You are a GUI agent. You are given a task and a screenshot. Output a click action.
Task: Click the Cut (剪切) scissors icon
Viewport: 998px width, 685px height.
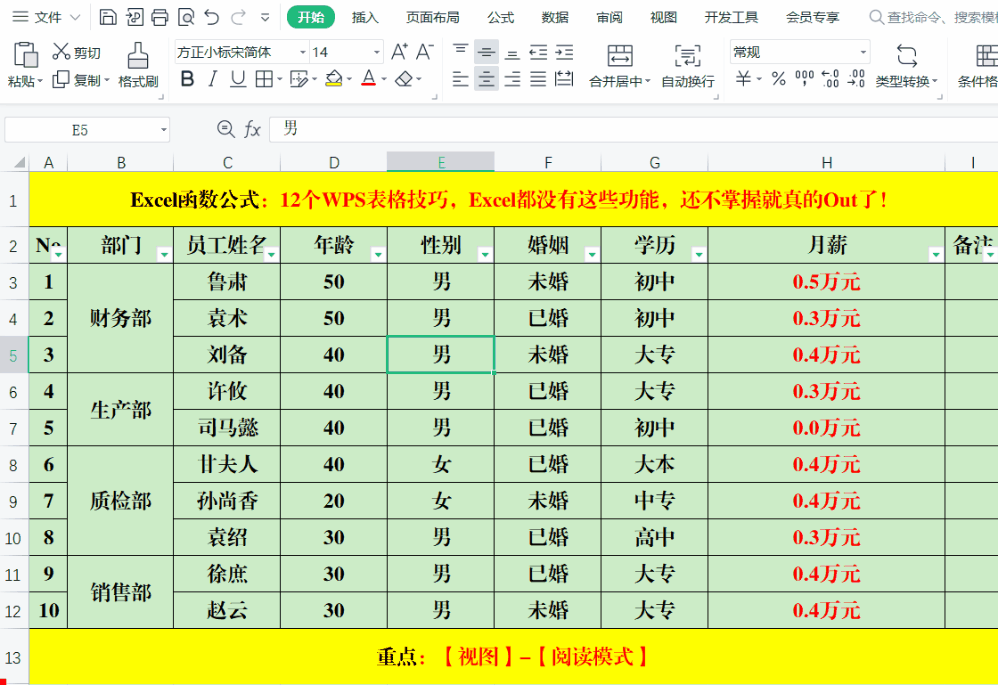click(62, 52)
